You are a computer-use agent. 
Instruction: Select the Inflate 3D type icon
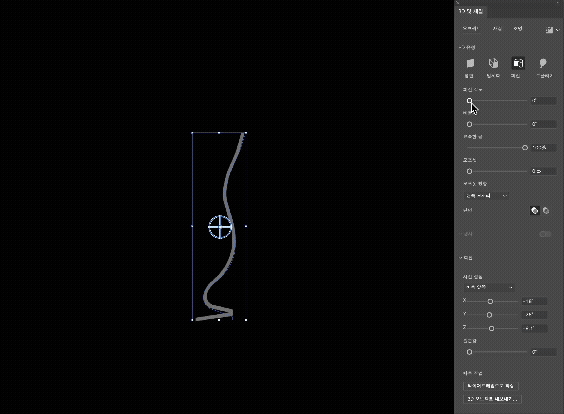coord(543,64)
